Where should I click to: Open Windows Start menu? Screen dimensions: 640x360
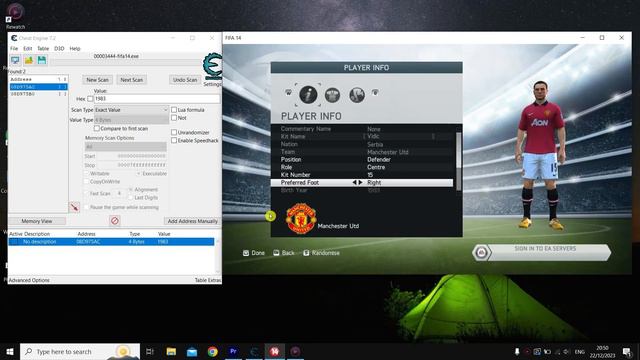coord(10,351)
